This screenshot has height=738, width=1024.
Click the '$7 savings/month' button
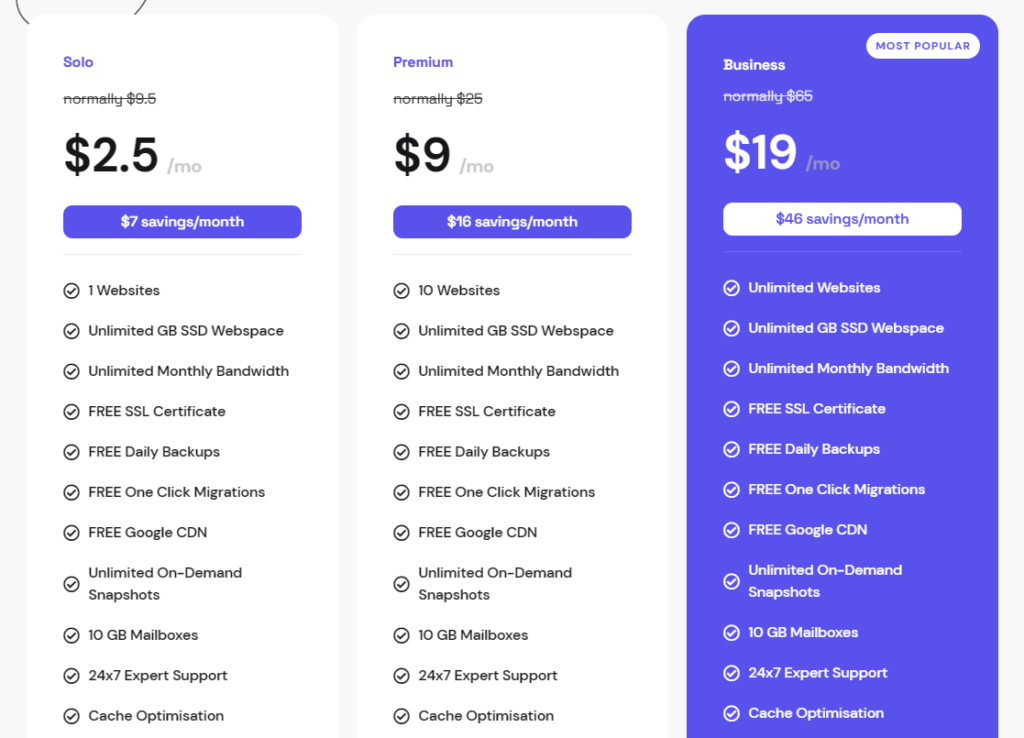pyautogui.click(x=182, y=222)
